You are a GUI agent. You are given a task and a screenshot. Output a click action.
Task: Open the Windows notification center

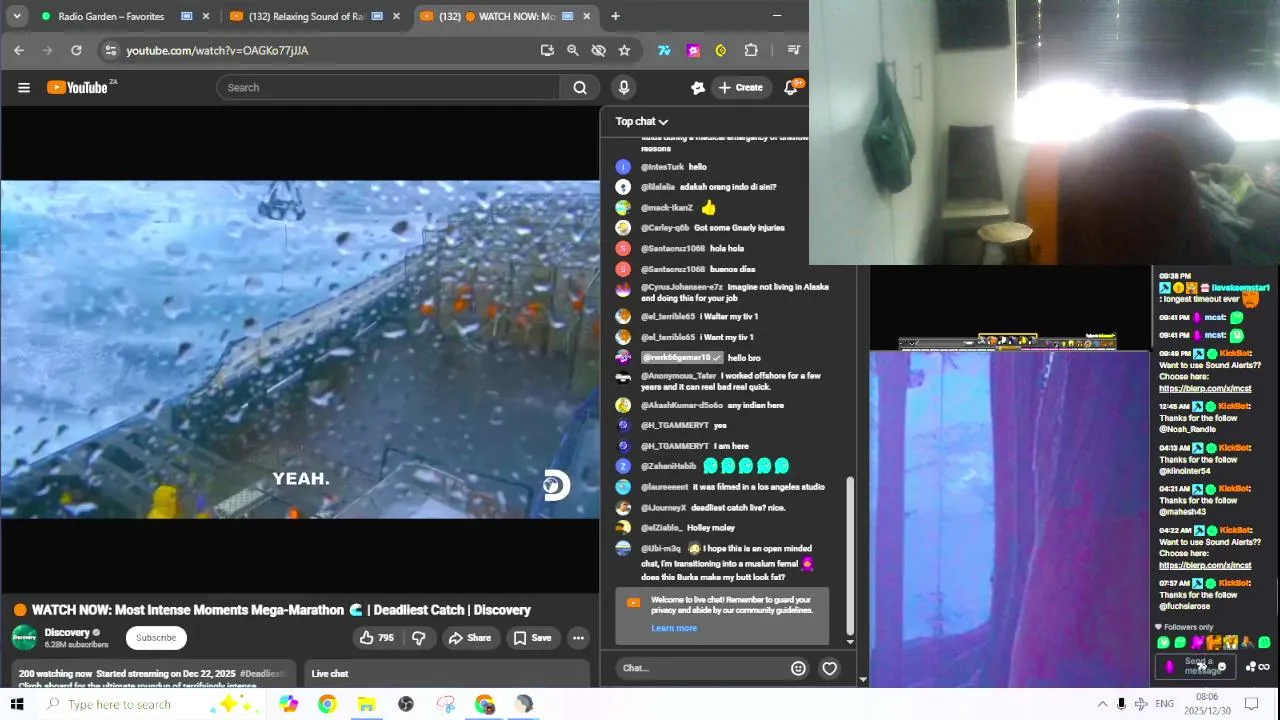[x=1250, y=704]
